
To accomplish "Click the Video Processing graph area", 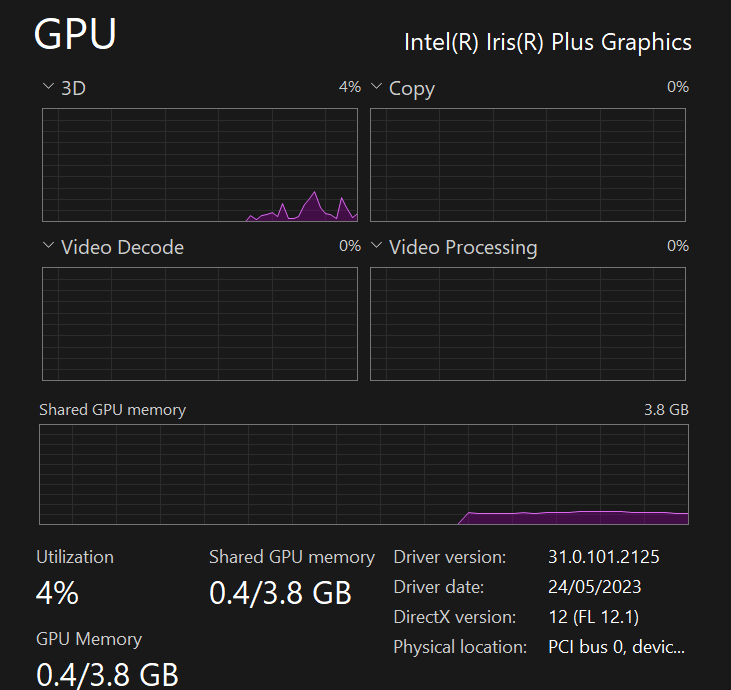I will click(528, 324).
